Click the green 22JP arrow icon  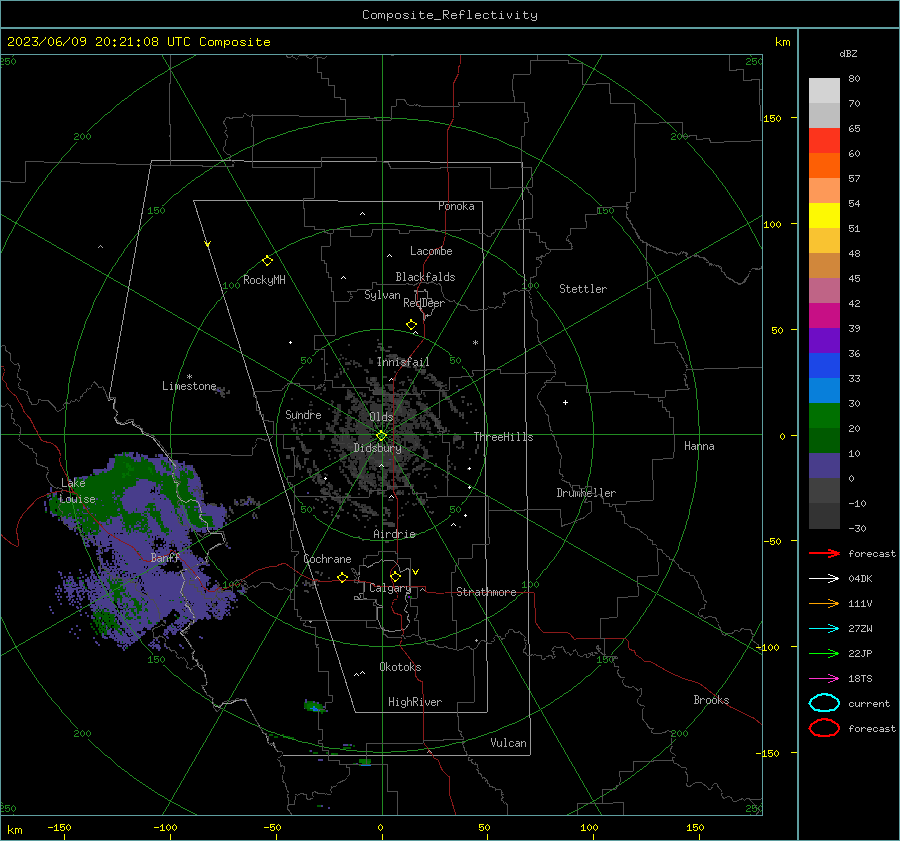(x=824, y=653)
